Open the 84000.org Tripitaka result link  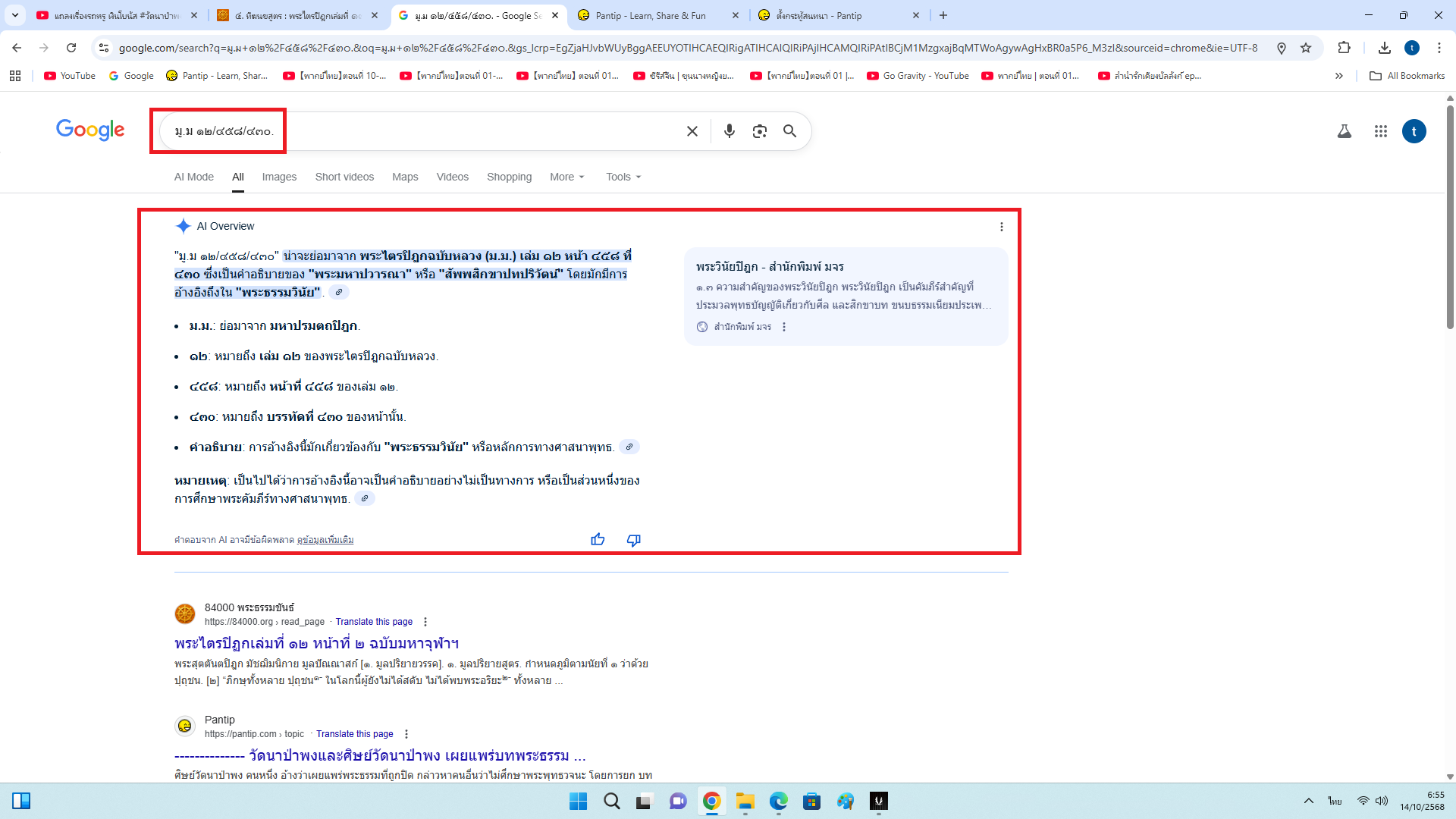pos(316,643)
